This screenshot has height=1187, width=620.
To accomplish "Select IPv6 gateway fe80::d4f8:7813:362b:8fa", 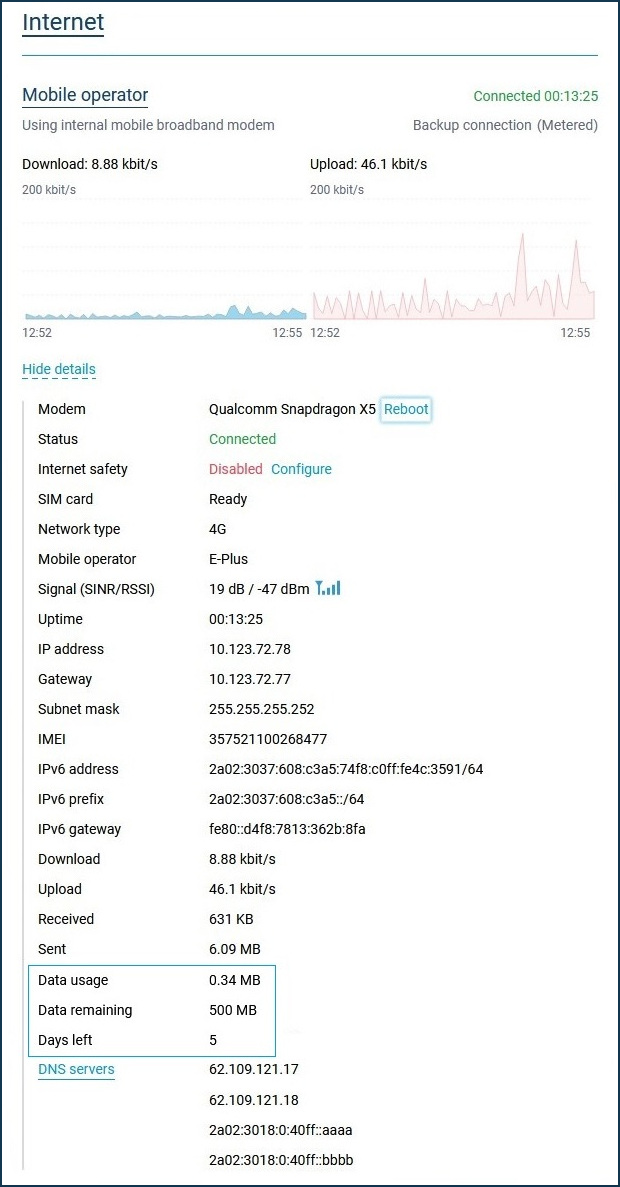I will coord(287,829).
